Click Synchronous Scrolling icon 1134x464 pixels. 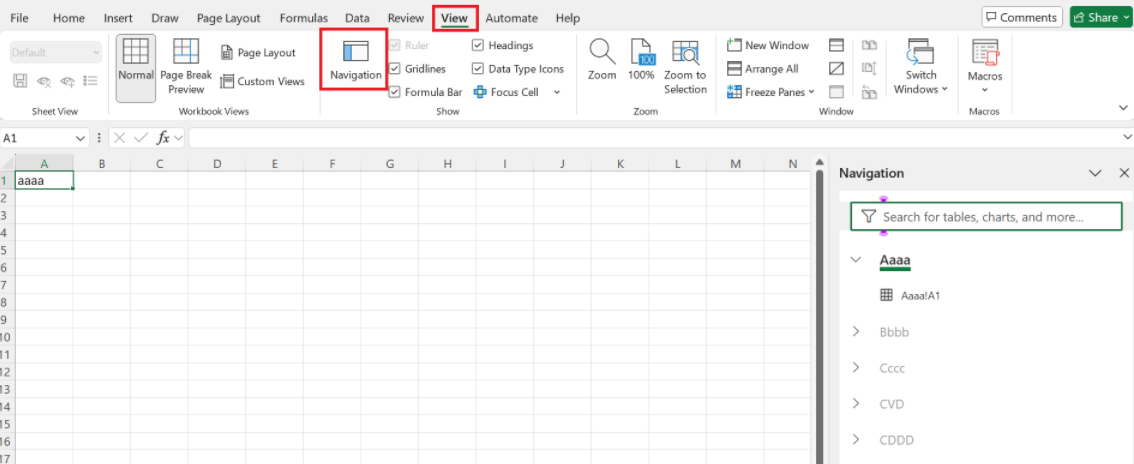coord(869,69)
